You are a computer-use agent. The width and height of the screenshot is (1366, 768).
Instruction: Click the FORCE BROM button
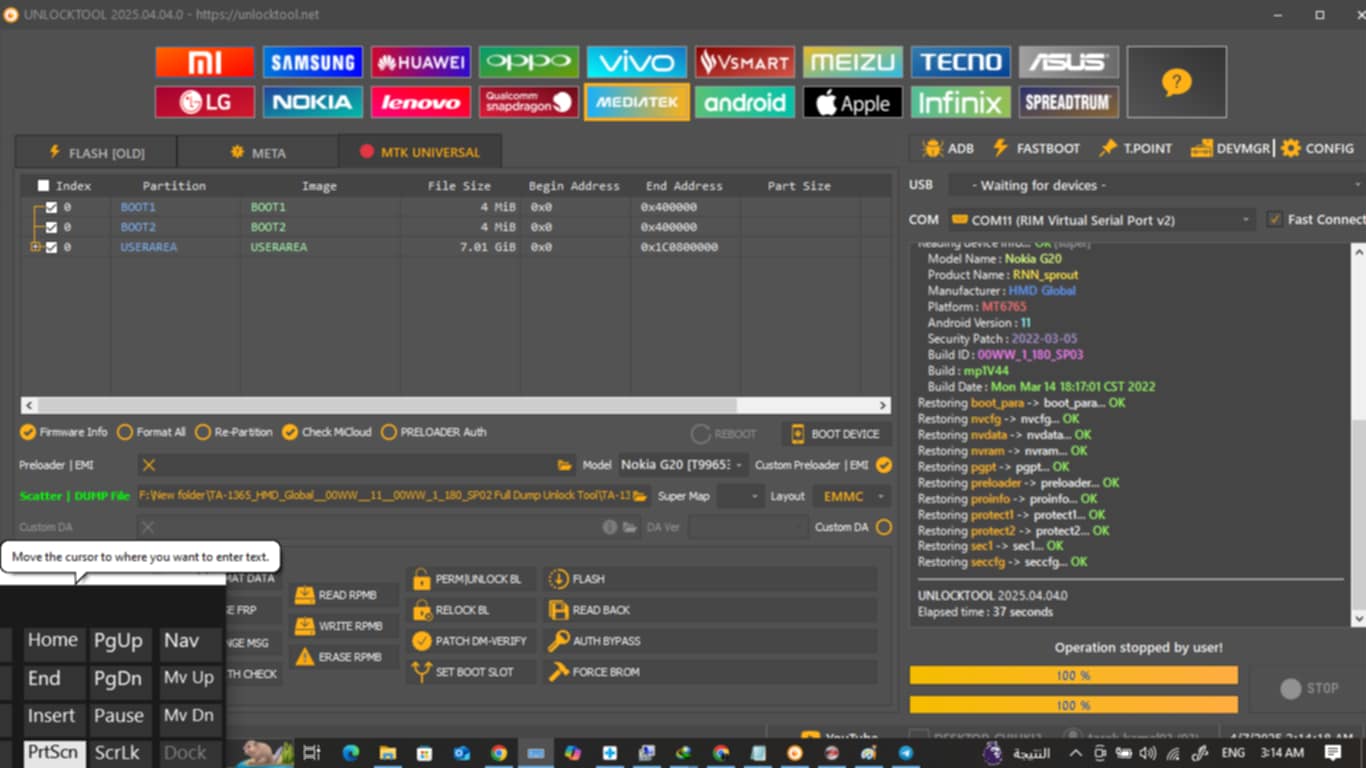point(710,672)
